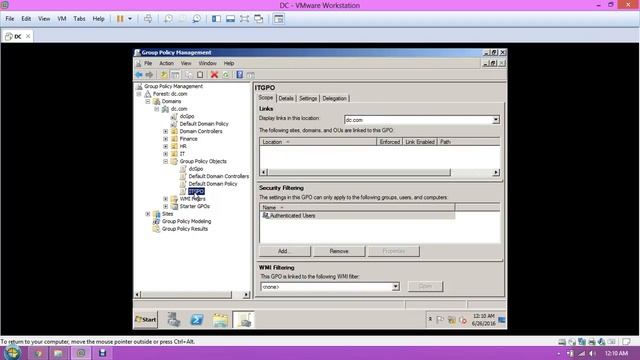
Task: Collapse the Group Policy Objects node
Action: click(x=165, y=161)
